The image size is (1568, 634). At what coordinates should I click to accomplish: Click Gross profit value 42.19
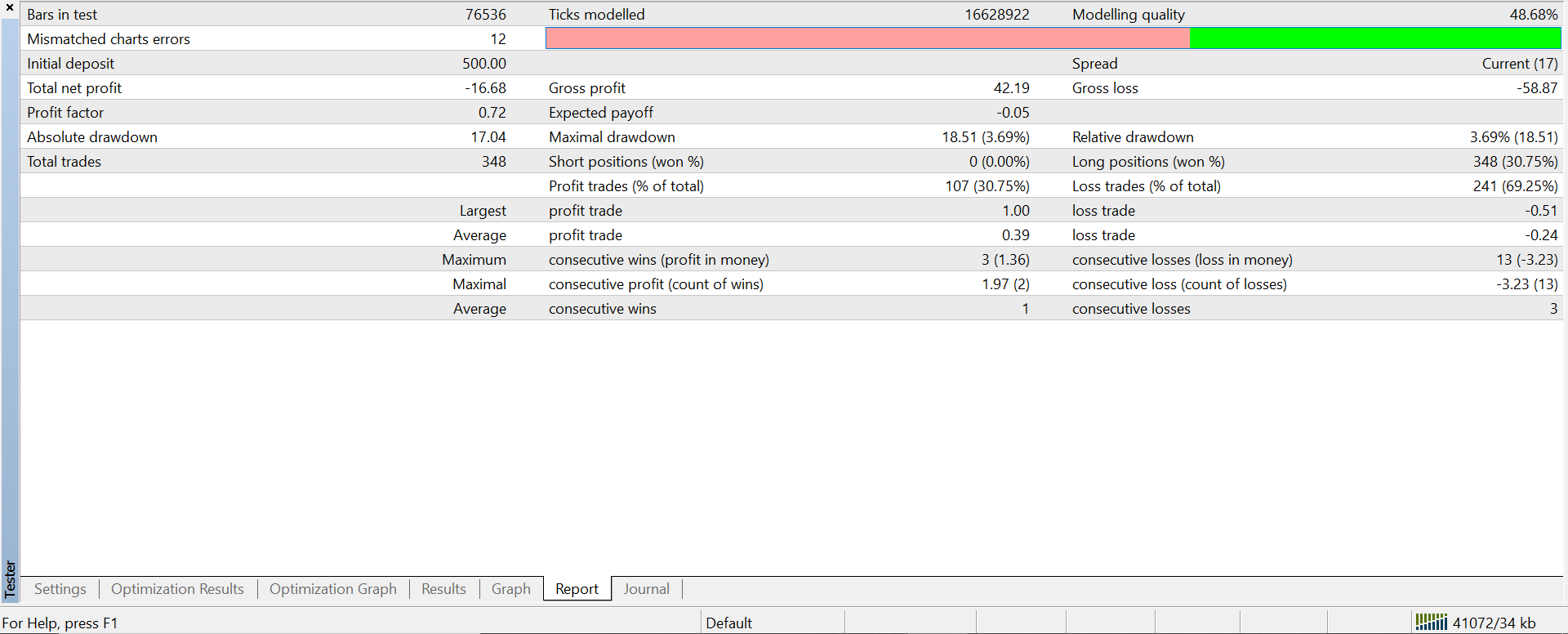(x=1011, y=88)
